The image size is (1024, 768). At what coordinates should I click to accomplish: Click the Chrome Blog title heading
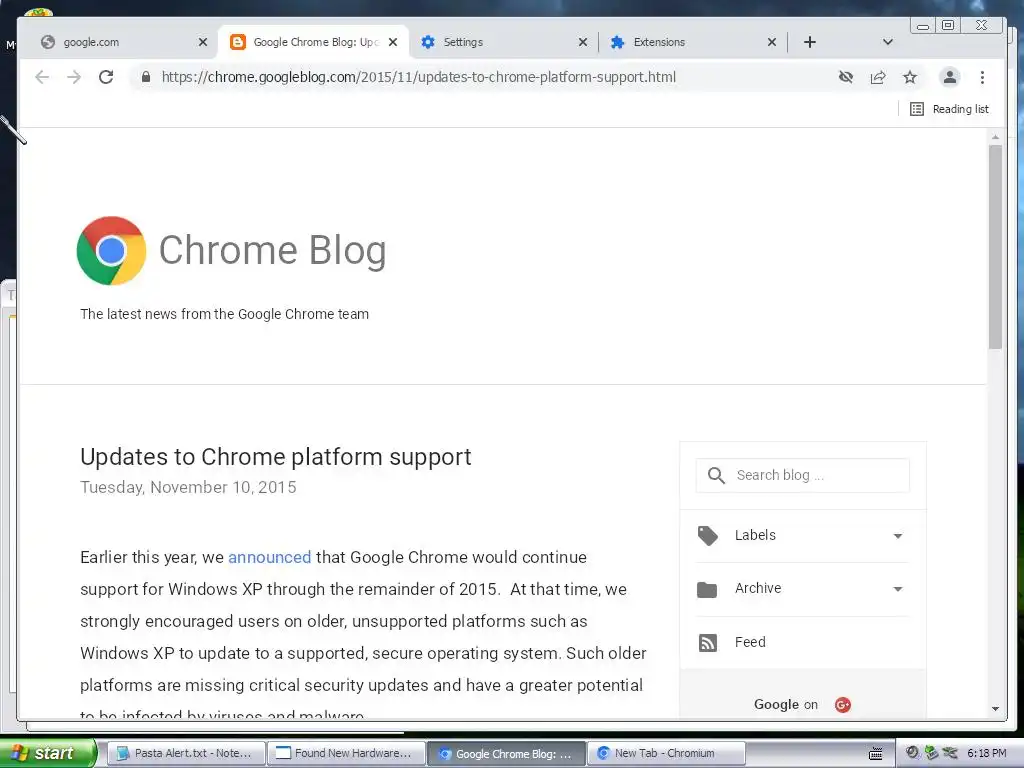(x=272, y=250)
